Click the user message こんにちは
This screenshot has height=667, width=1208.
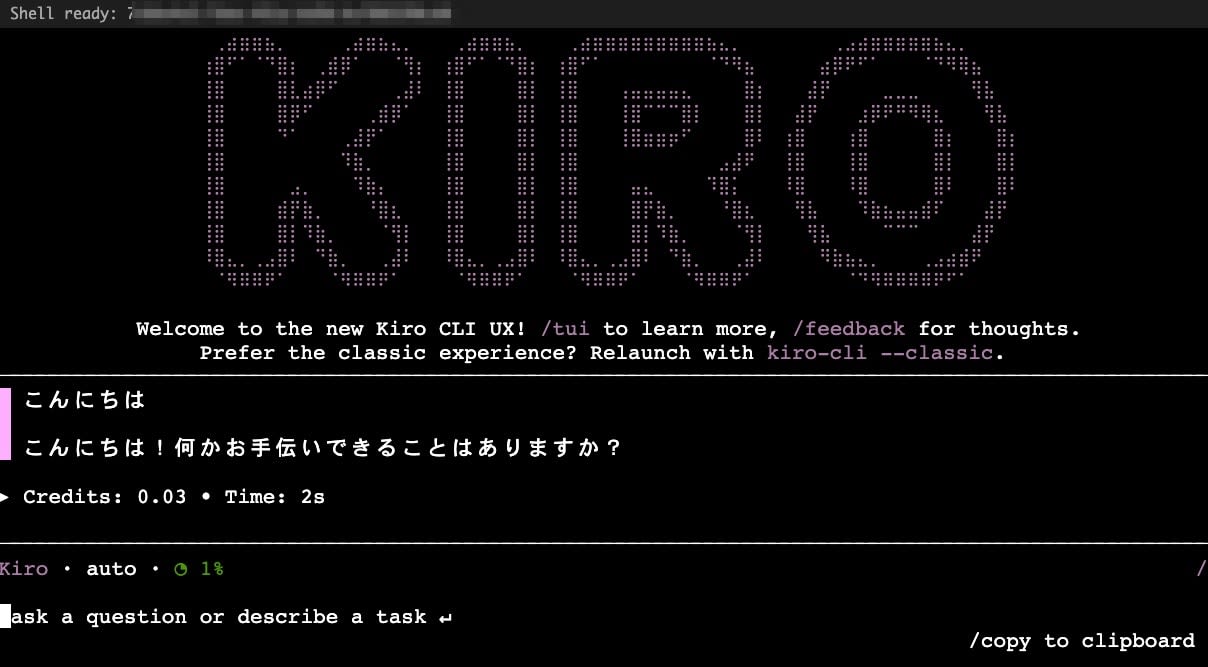[x=85, y=400]
